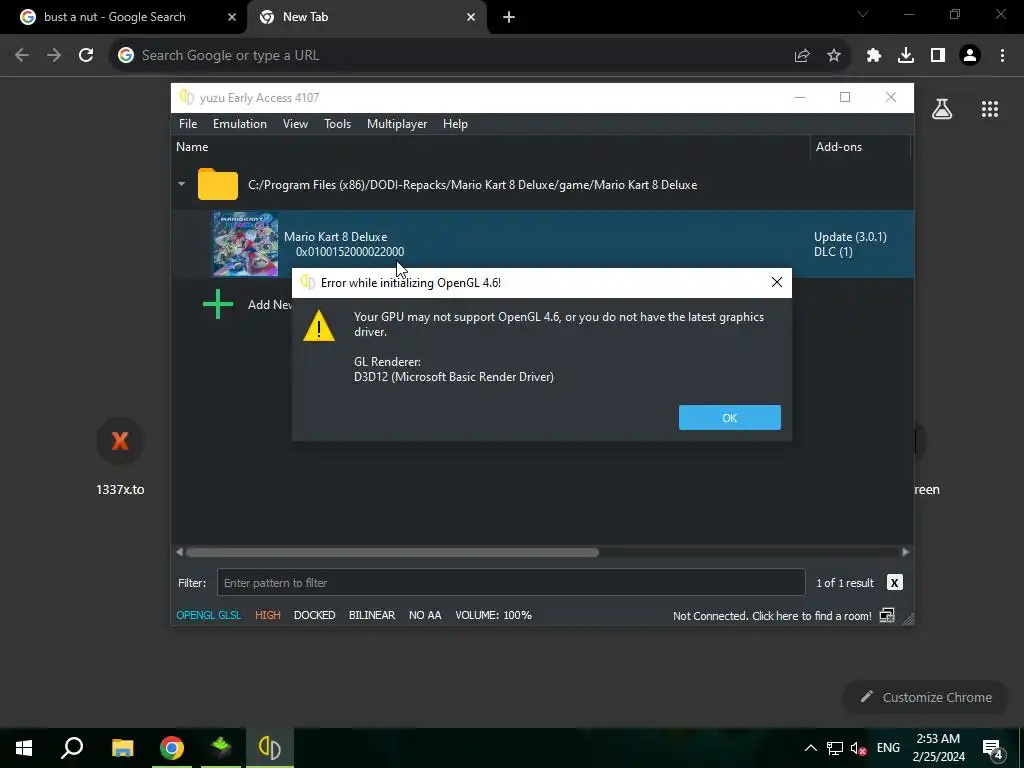1024x768 pixels.
Task: Click the Add-ons column header
Action: [x=839, y=147]
